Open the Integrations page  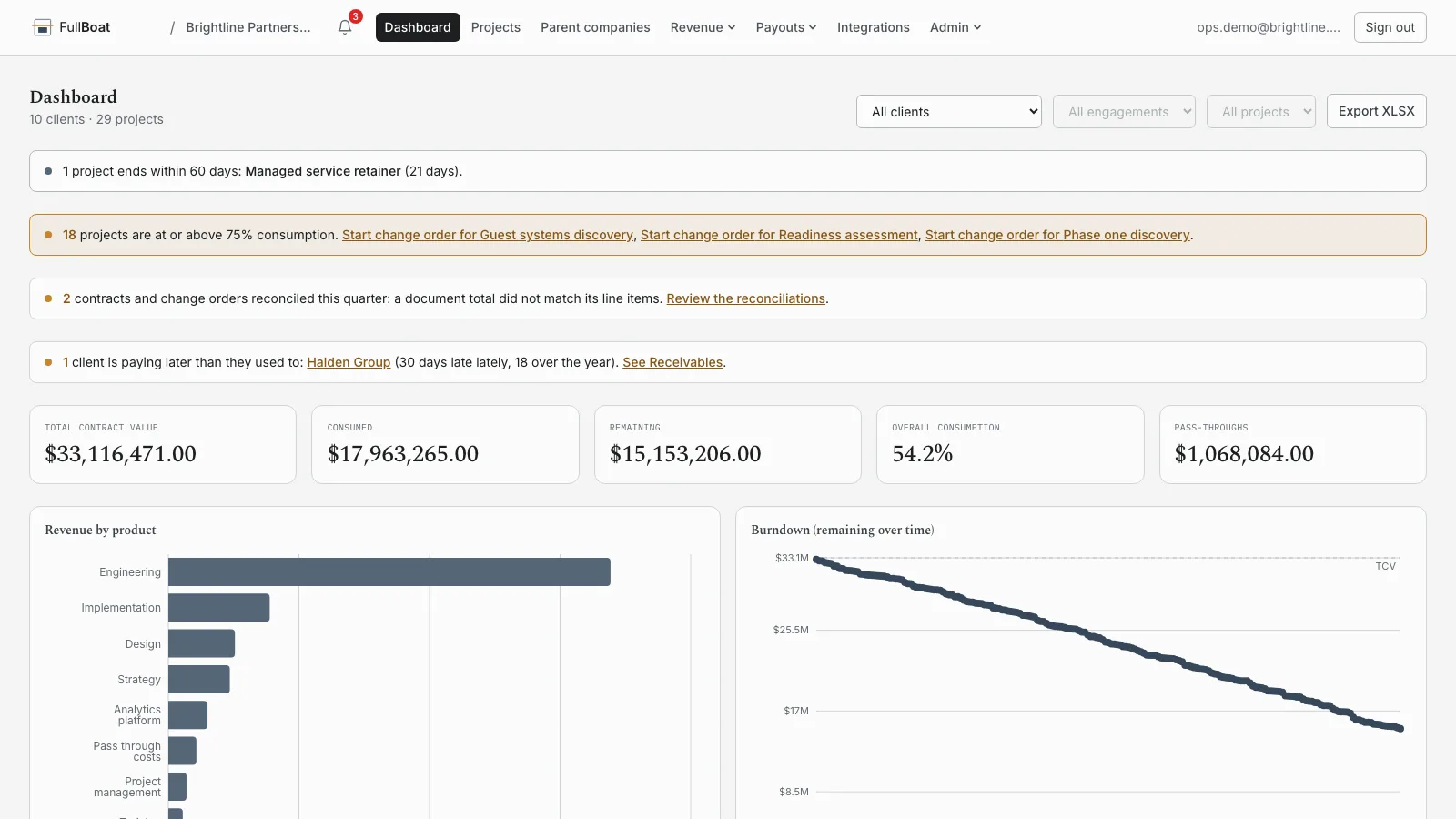click(874, 27)
